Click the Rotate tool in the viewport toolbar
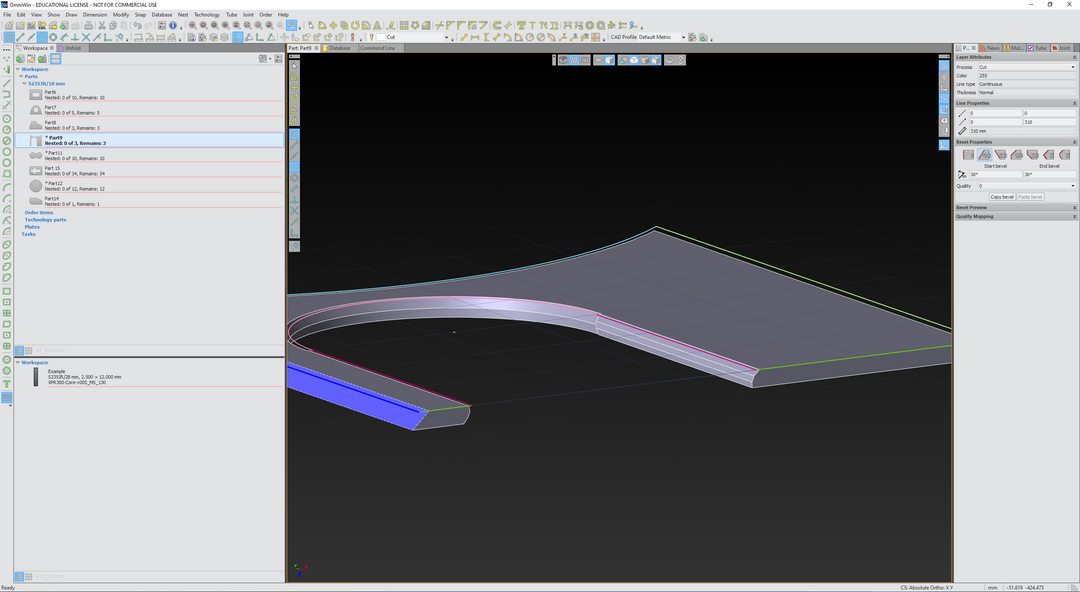 point(295,99)
